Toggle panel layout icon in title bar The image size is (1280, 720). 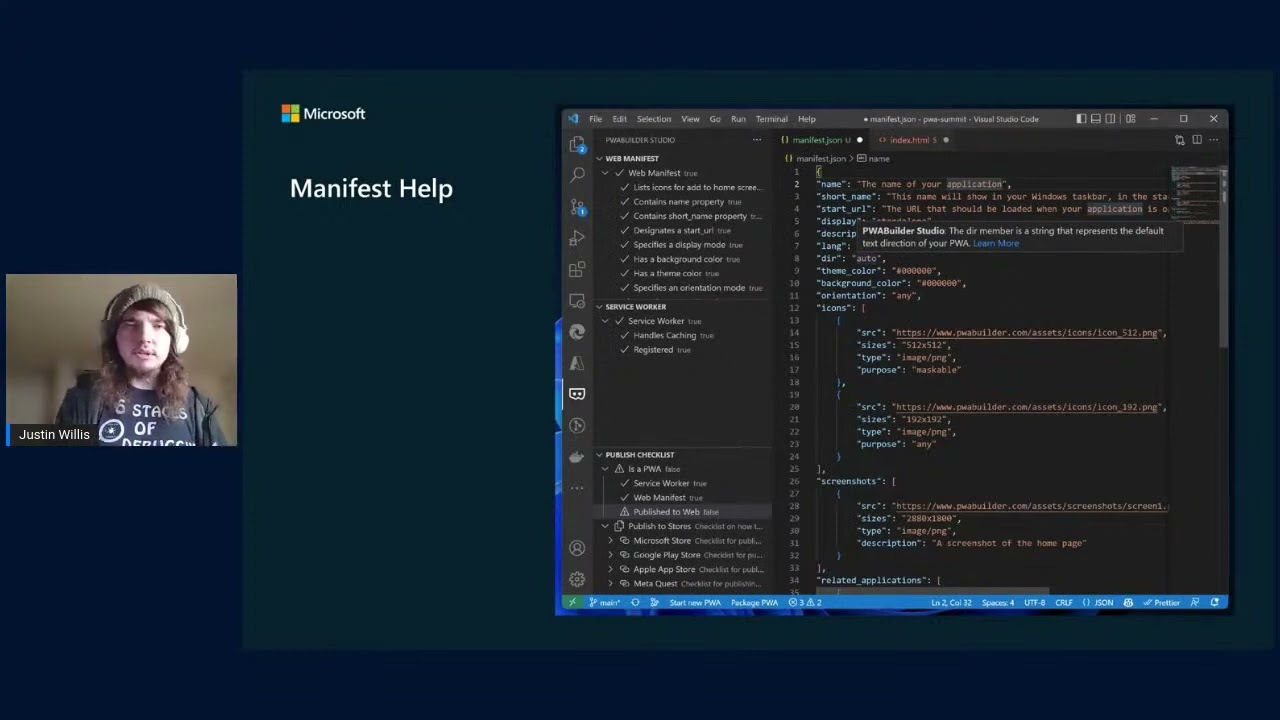[1096, 119]
